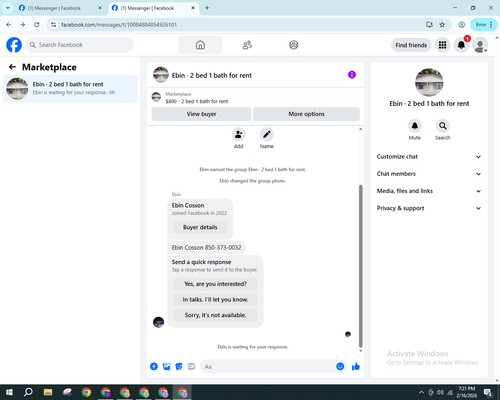Open Buyer details

point(200,227)
